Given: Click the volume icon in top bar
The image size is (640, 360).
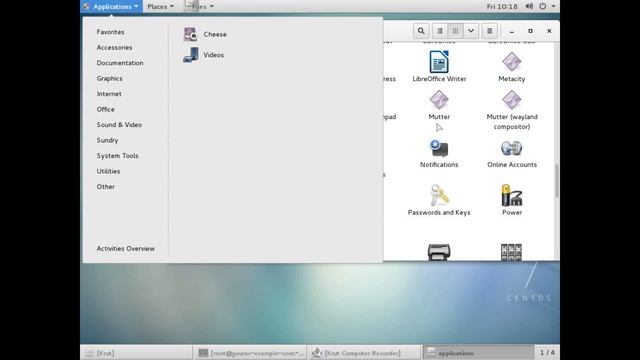Looking at the screenshot, I should [x=529, y=6].
